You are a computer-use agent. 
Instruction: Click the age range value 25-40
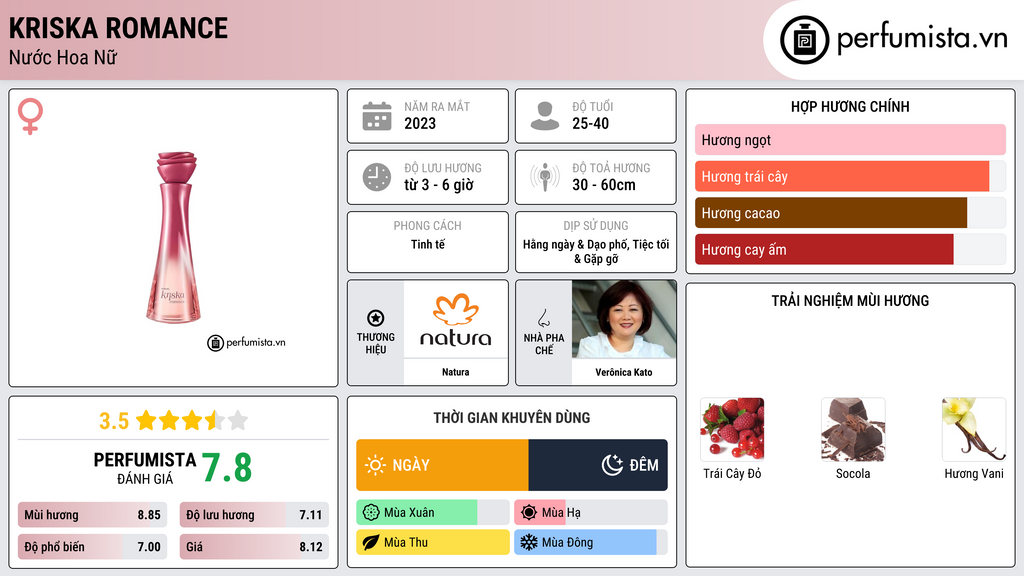click(590, 123)
